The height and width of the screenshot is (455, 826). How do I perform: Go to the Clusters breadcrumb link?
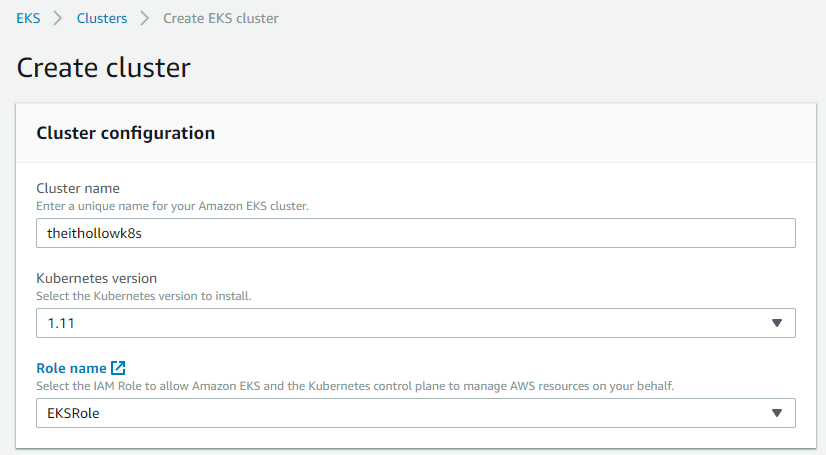102,18
